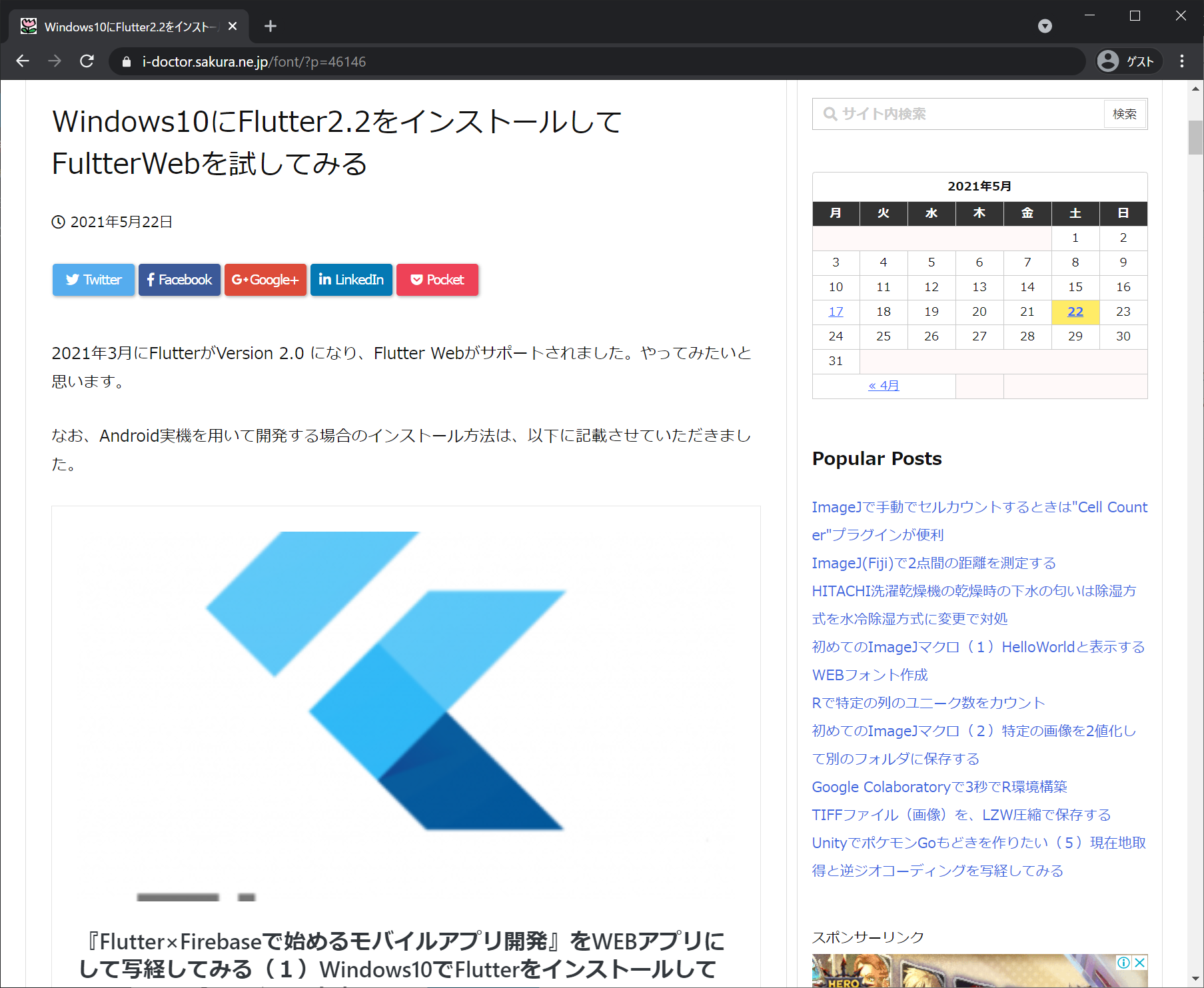Share the post on Twitter

tap(93, 280)
